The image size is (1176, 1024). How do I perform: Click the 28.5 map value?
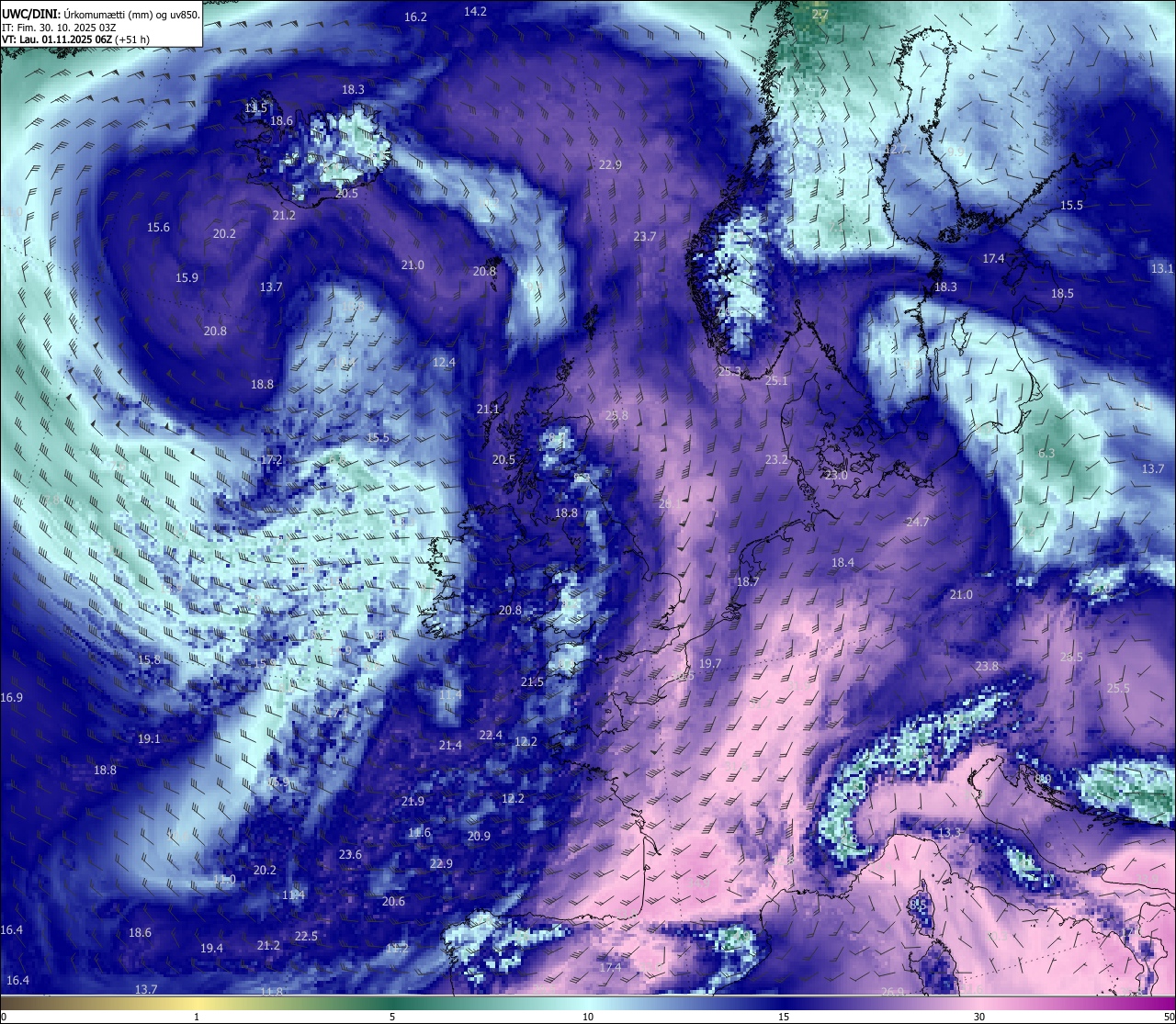1071,657
